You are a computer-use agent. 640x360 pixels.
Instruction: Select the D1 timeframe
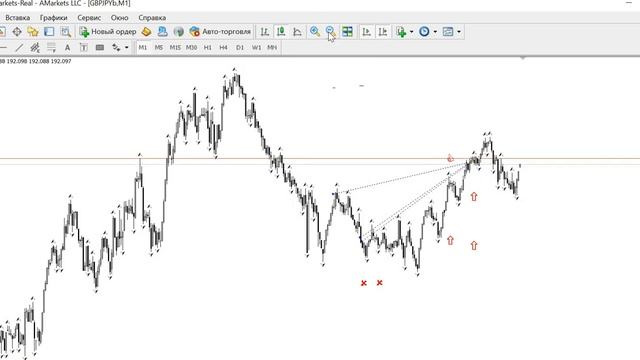240,48
